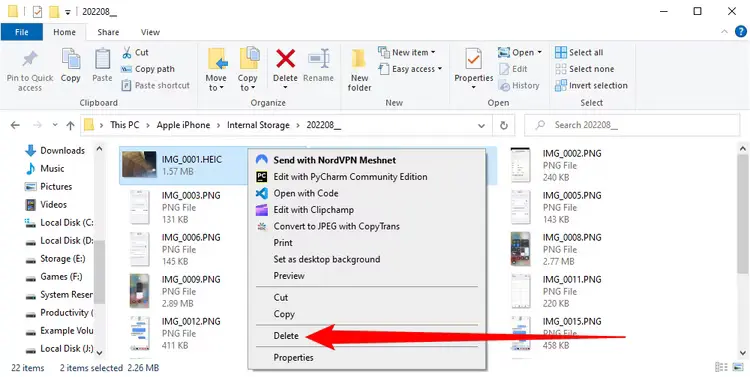
Task: Choose Edit with Clipchamp
Action: point(367,210)
